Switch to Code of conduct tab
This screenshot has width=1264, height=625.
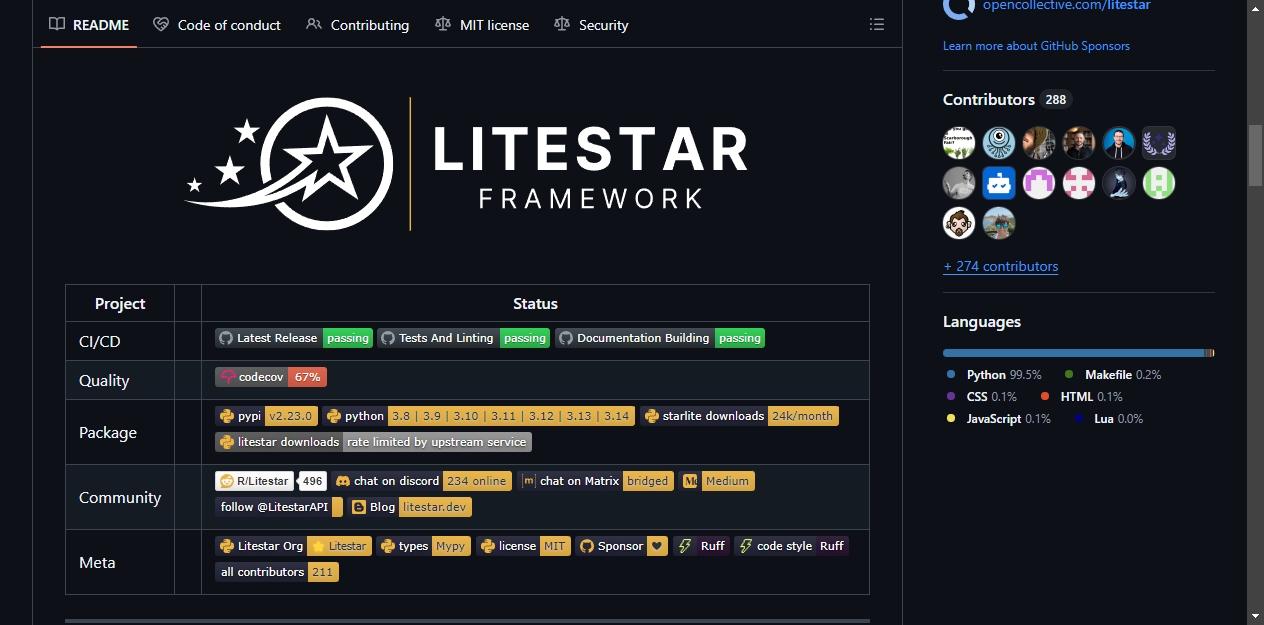[x=217, y=24]
